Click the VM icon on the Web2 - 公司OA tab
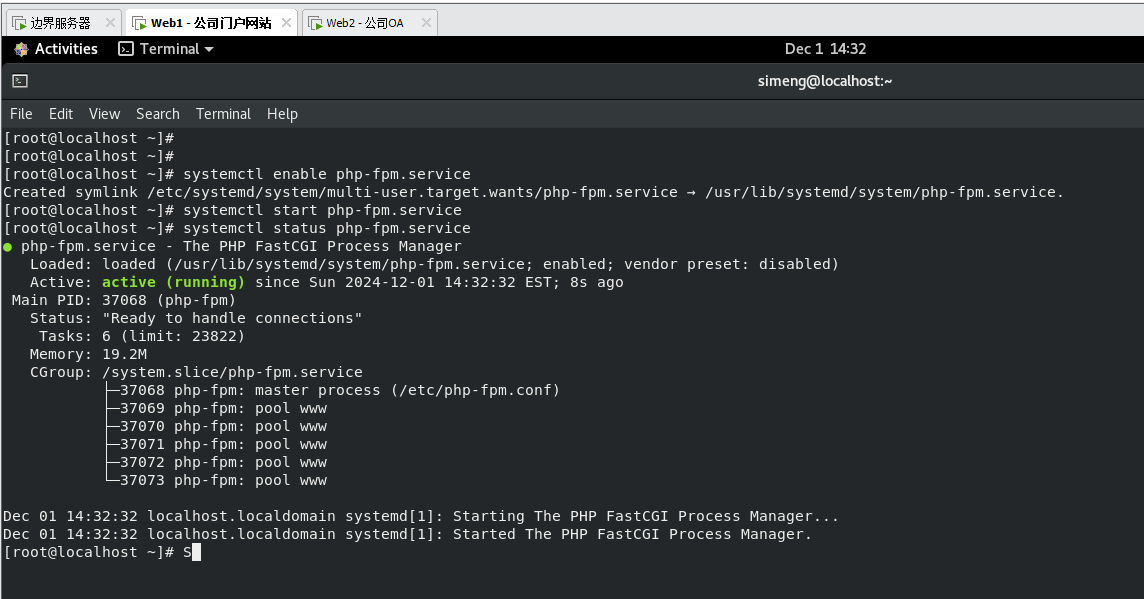This screenshot has height=599, width=1144. (315, 23)
